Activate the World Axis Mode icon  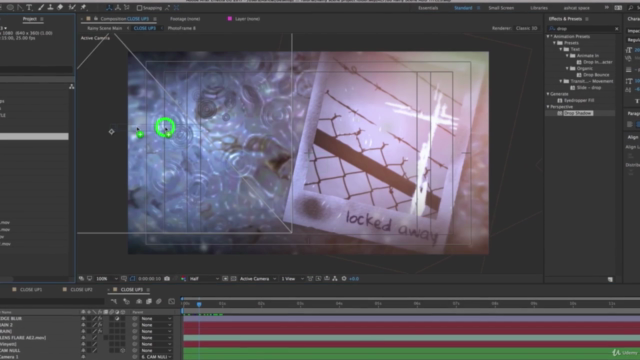tap(118, 7)
